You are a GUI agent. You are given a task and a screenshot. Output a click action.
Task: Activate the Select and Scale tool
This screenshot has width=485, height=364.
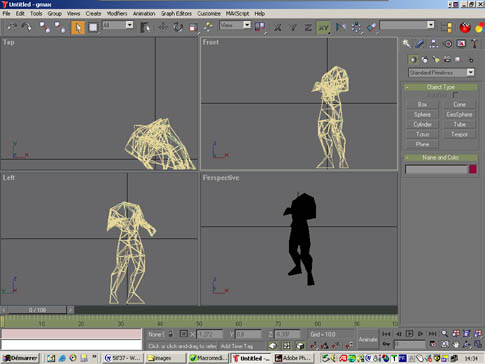point(193,27)
